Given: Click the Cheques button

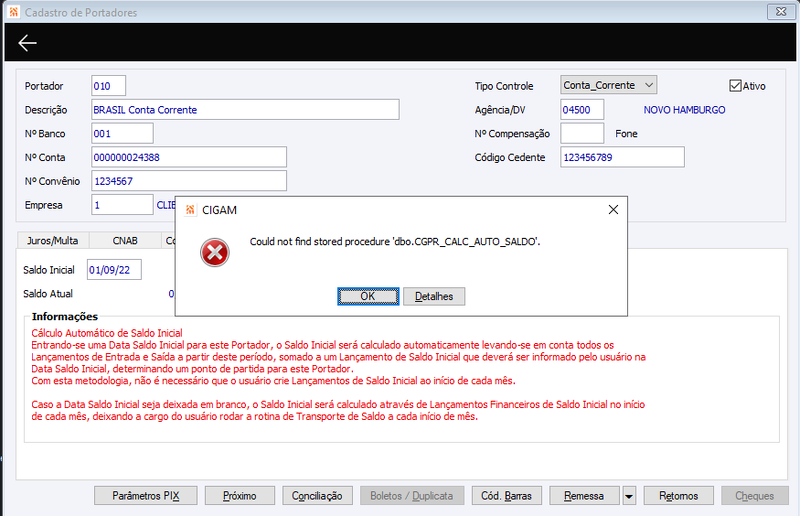Looking at the screenshot, I should point(755,496).
